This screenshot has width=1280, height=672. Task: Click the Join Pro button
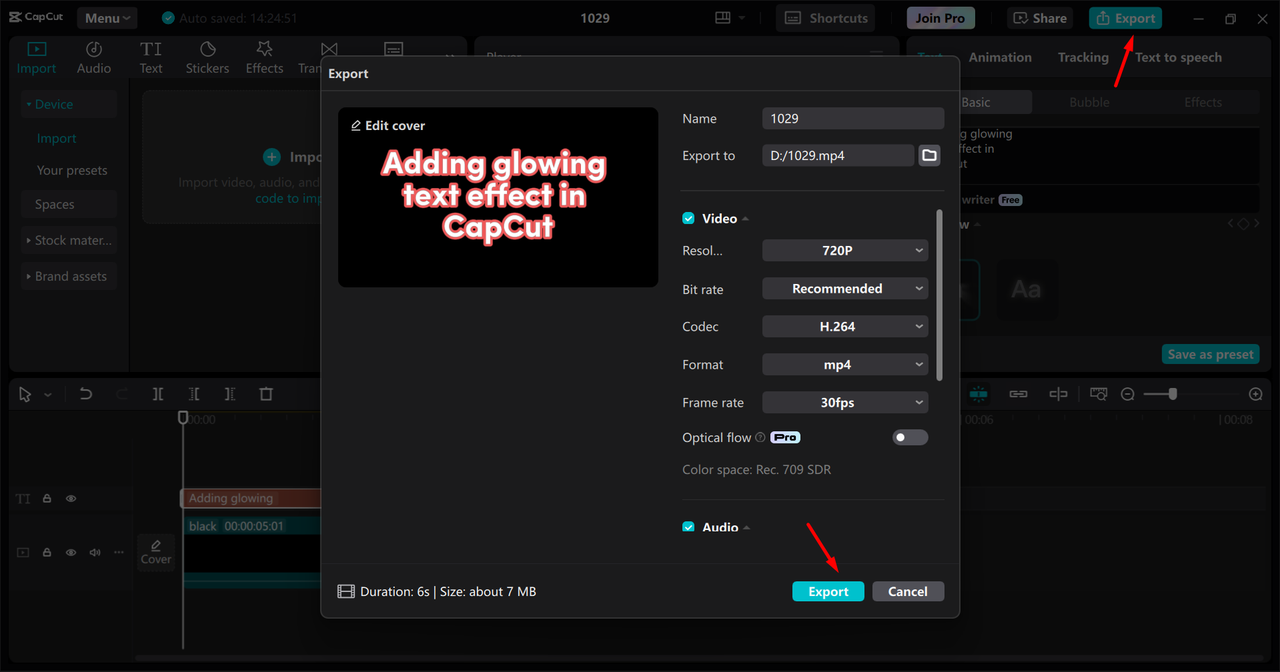click(941, 18)
